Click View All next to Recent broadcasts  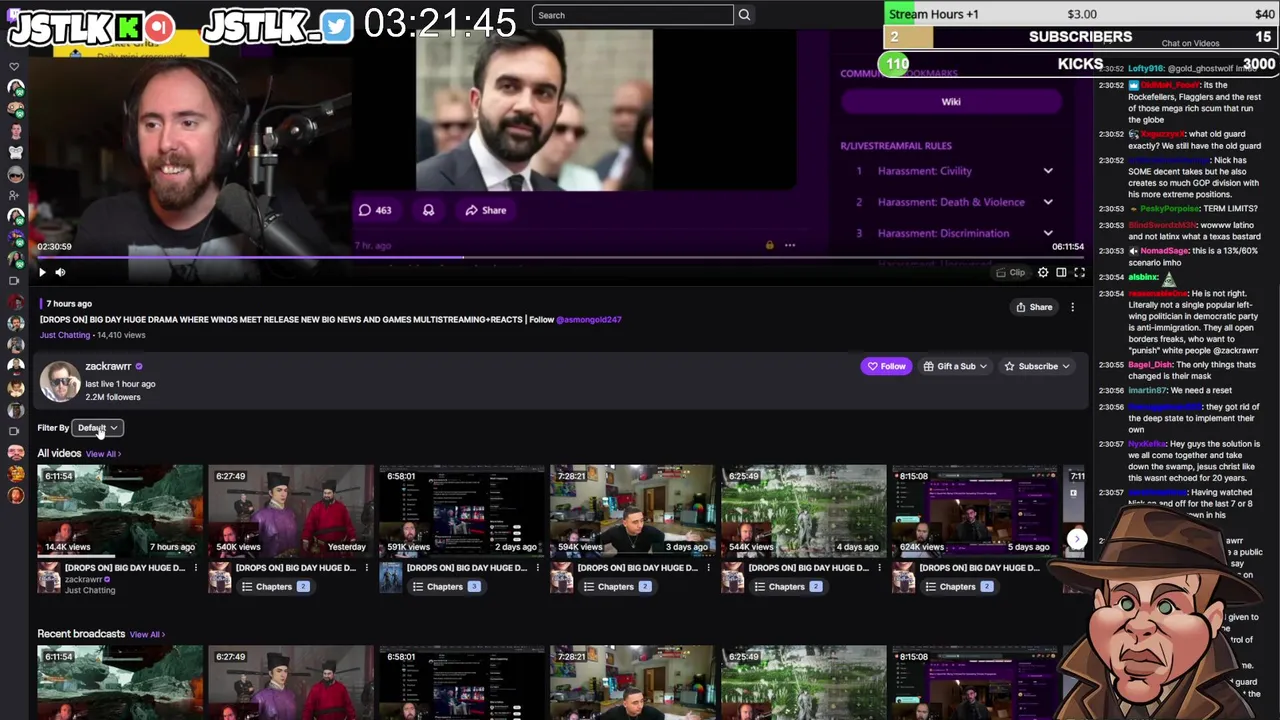tap(146, 634)
